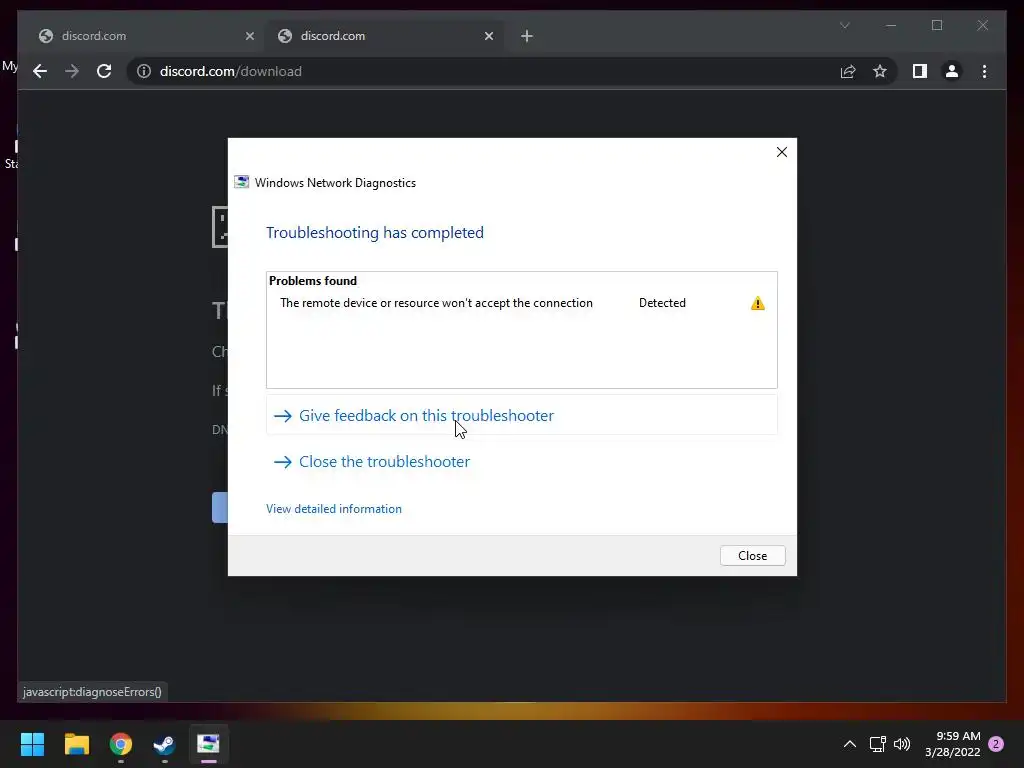Bookmark this tab with the star icon
1024x768 pixels.
[x=880, y=71]
